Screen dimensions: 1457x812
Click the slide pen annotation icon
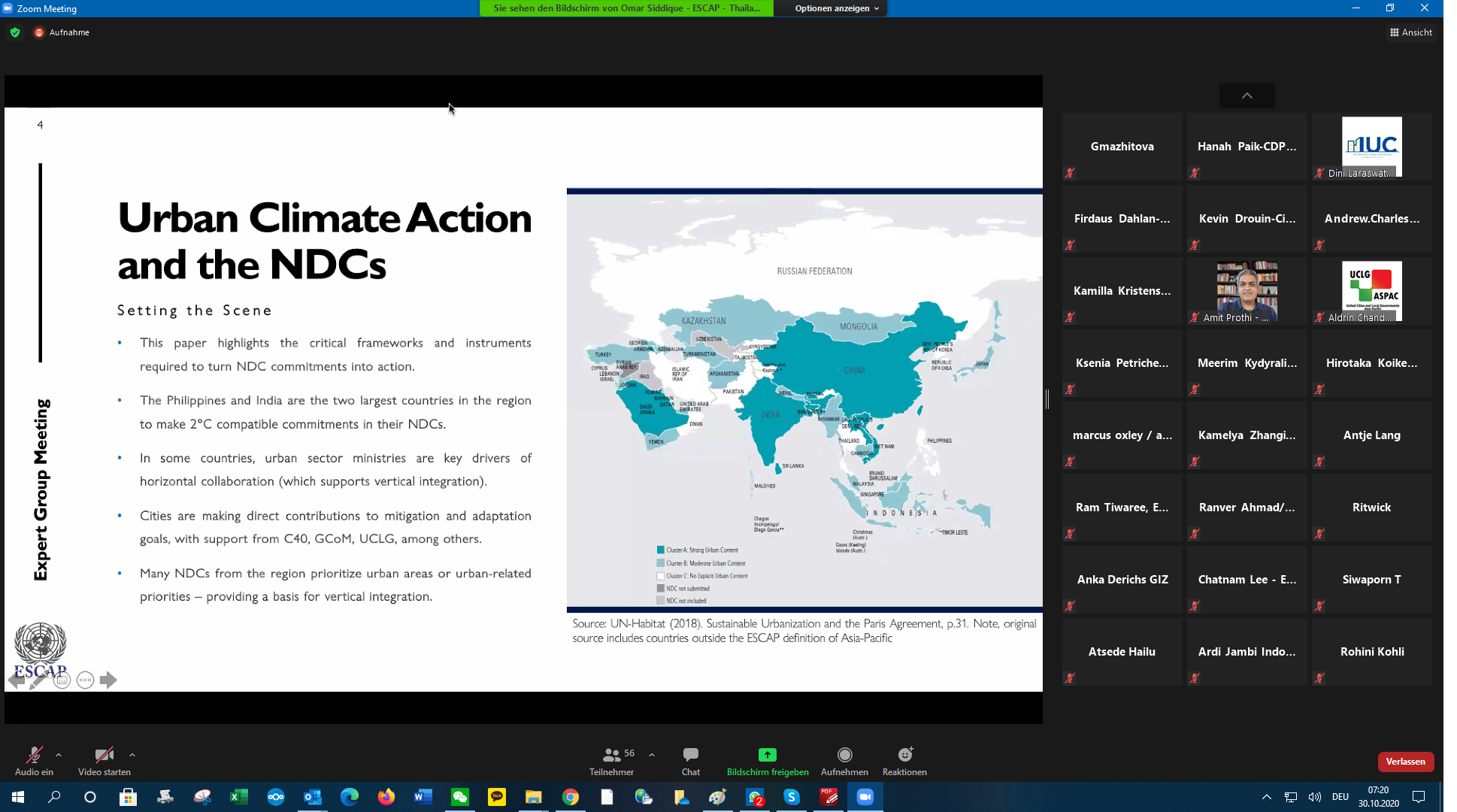point(38,681)
